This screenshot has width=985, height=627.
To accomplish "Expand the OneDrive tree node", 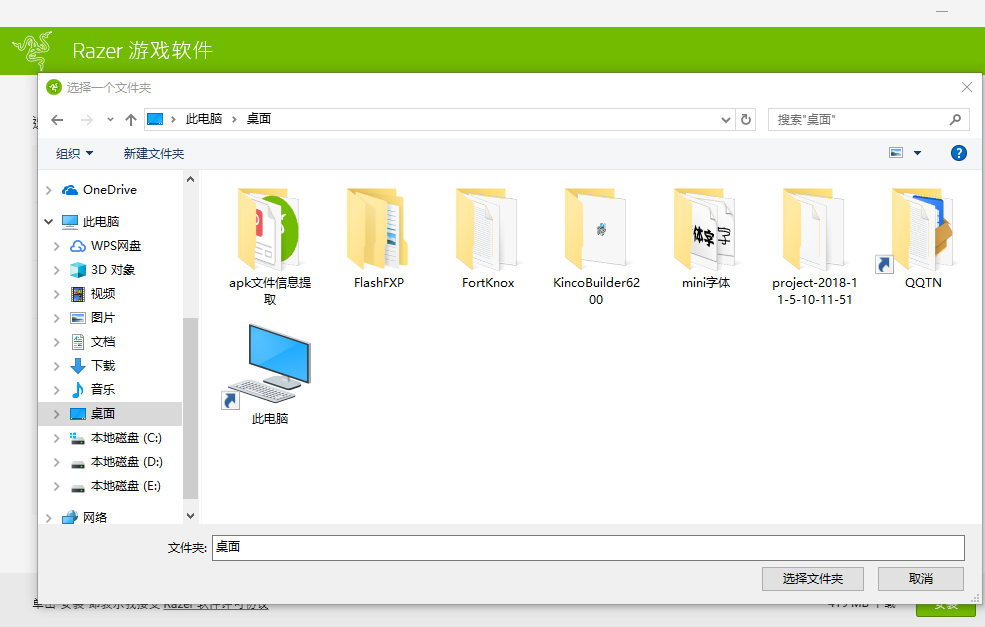I will pyautogui.click(x=48, y=190).
